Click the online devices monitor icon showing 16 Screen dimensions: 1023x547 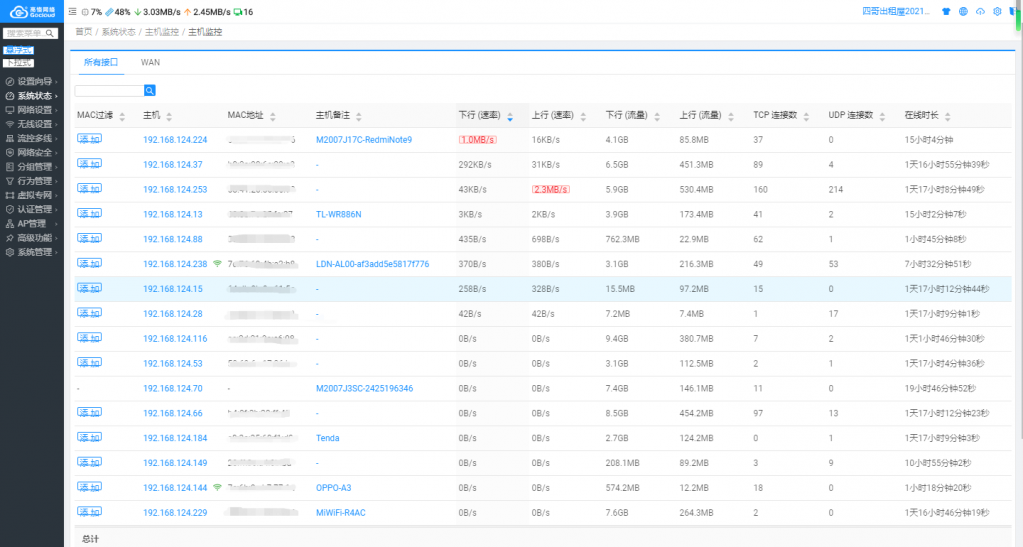[243, 12]
